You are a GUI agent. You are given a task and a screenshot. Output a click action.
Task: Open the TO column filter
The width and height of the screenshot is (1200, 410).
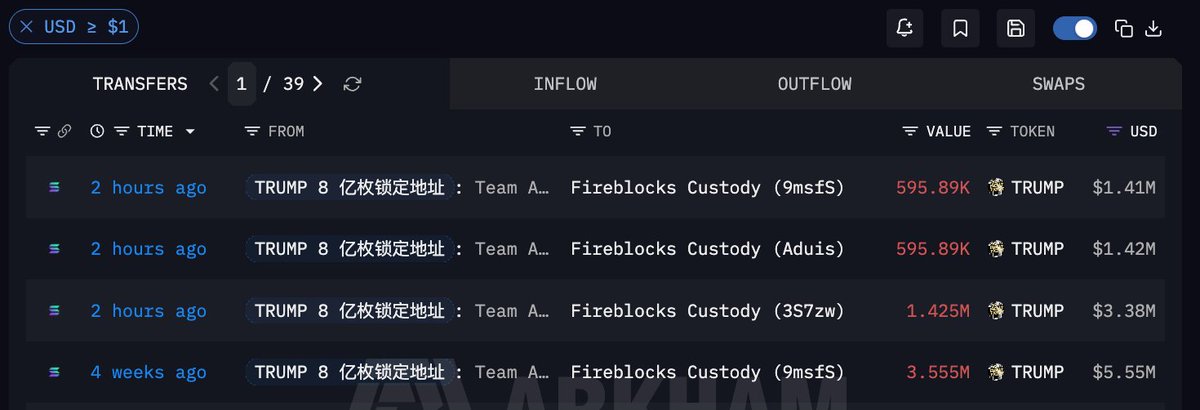point(578,132)
